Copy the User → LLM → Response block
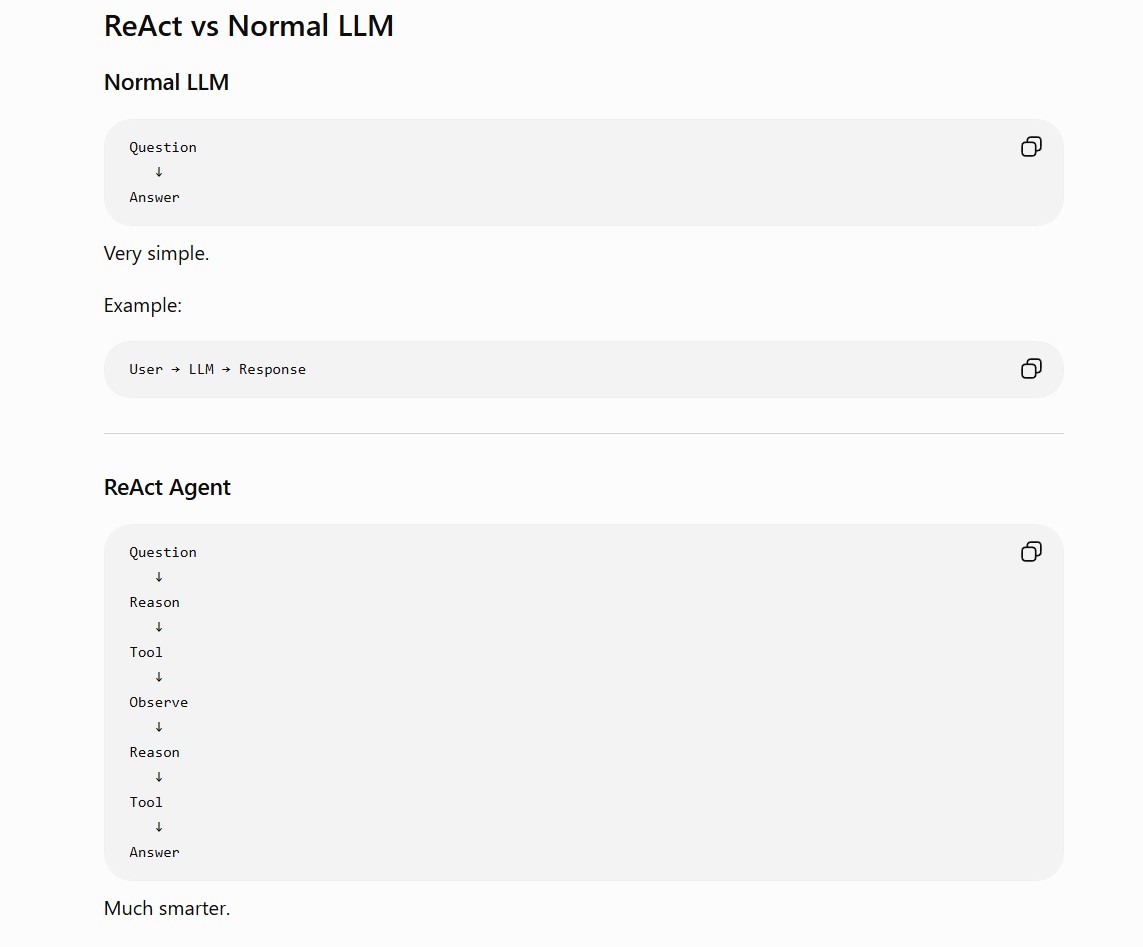1143x947 pixels. [x=1031, y=368]
